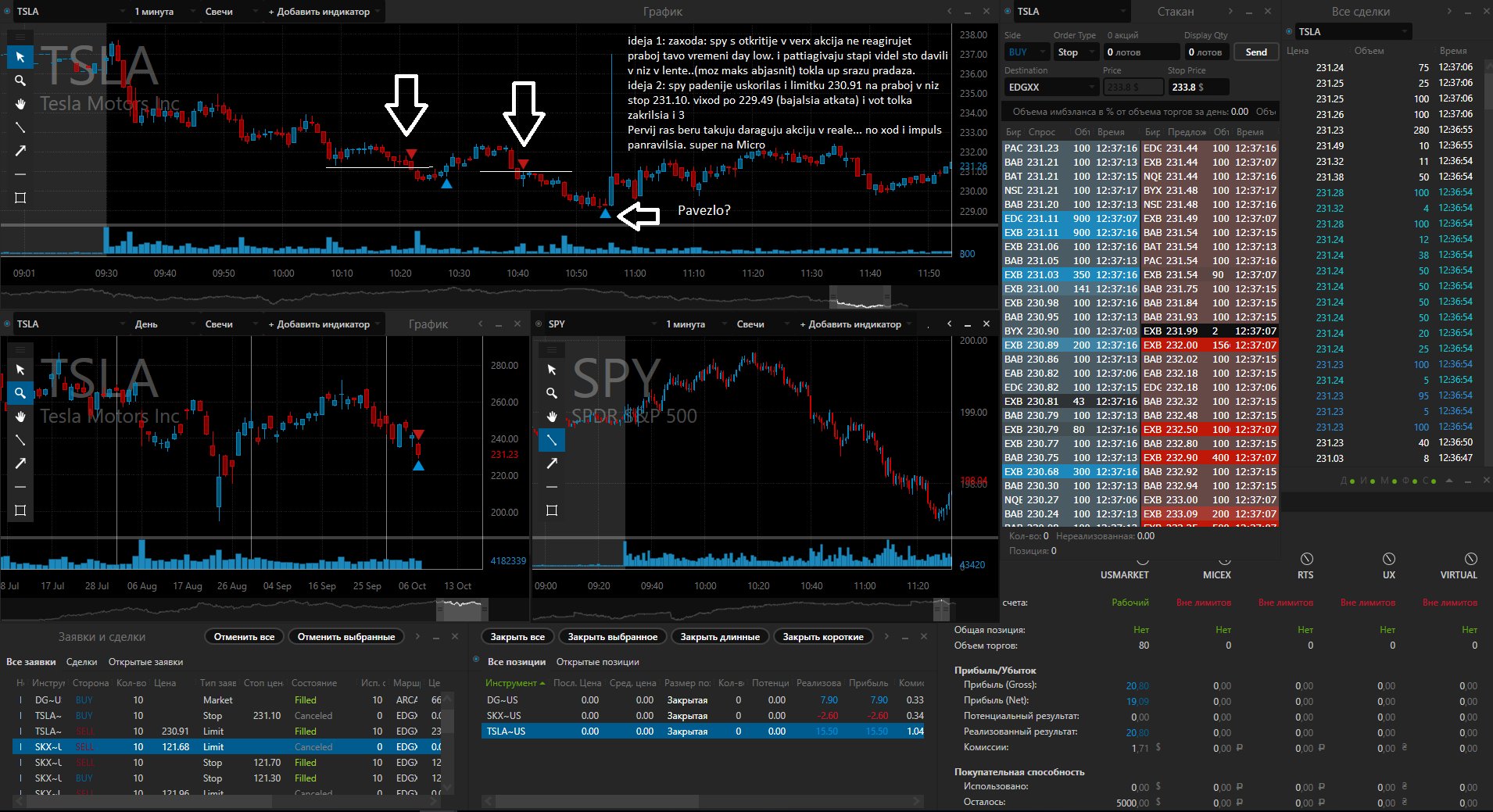Click 'Закрыть все' button
The height and width of the screenshot is (812, 1493).
point(517,637)
